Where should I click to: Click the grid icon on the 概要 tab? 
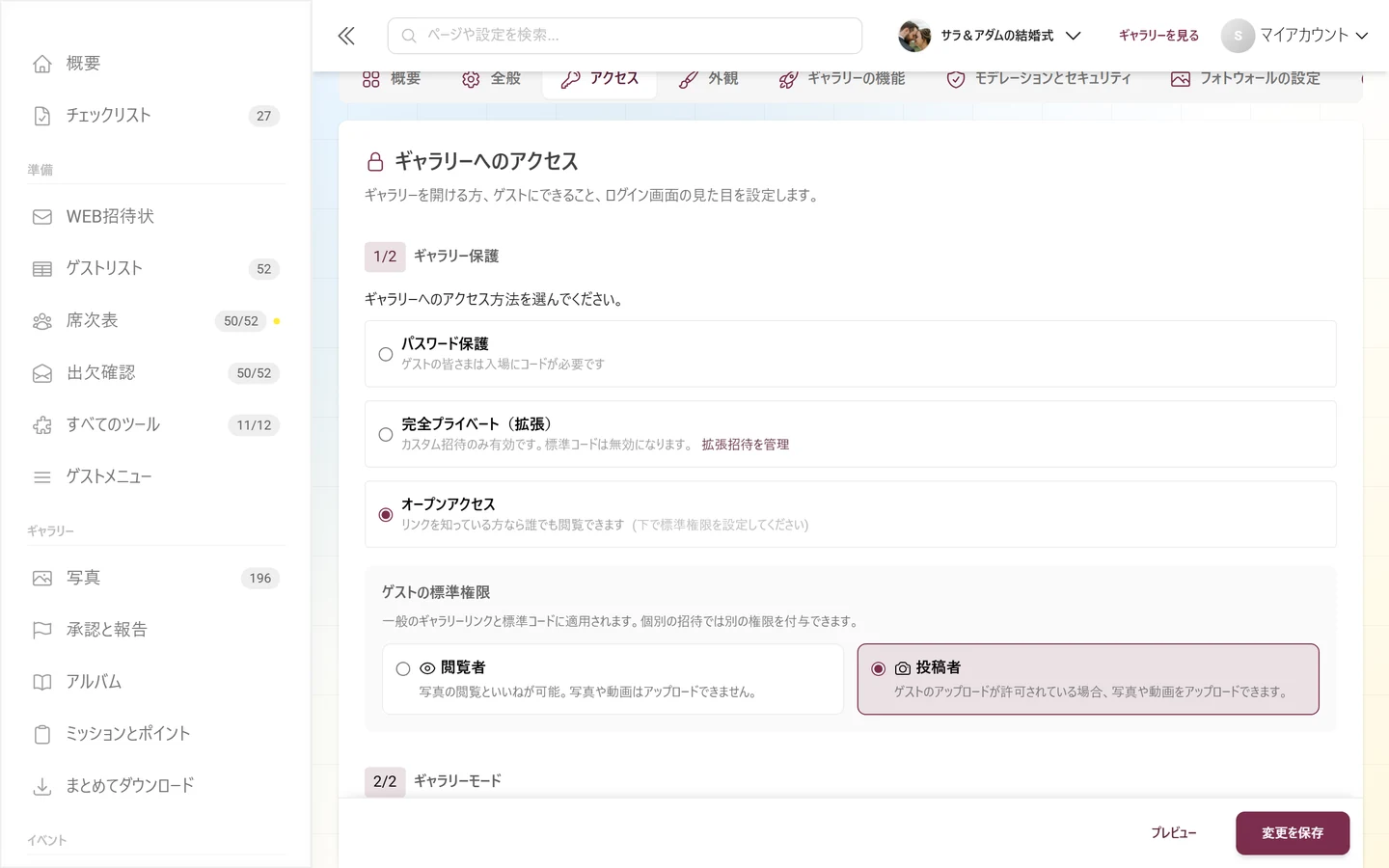[x=371, y=79]
